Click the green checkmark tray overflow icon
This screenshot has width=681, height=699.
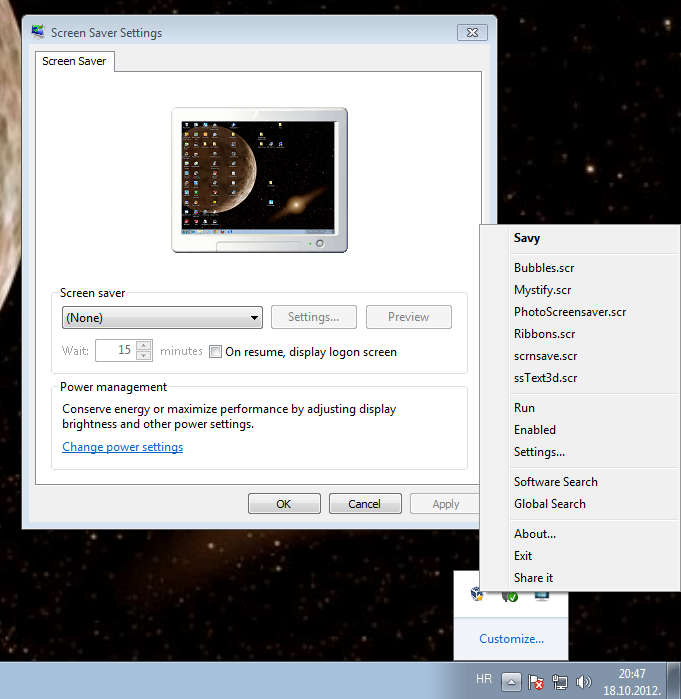click(510, 595)
